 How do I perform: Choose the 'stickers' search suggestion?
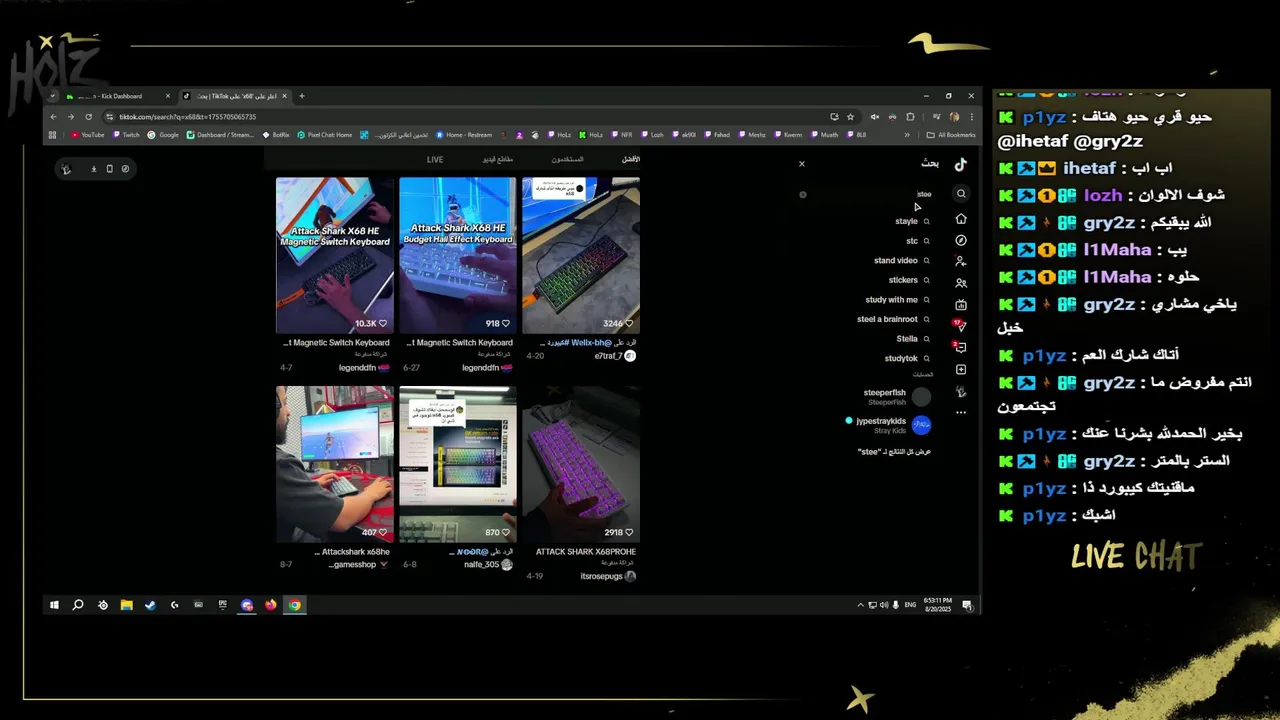pos(909,280)
